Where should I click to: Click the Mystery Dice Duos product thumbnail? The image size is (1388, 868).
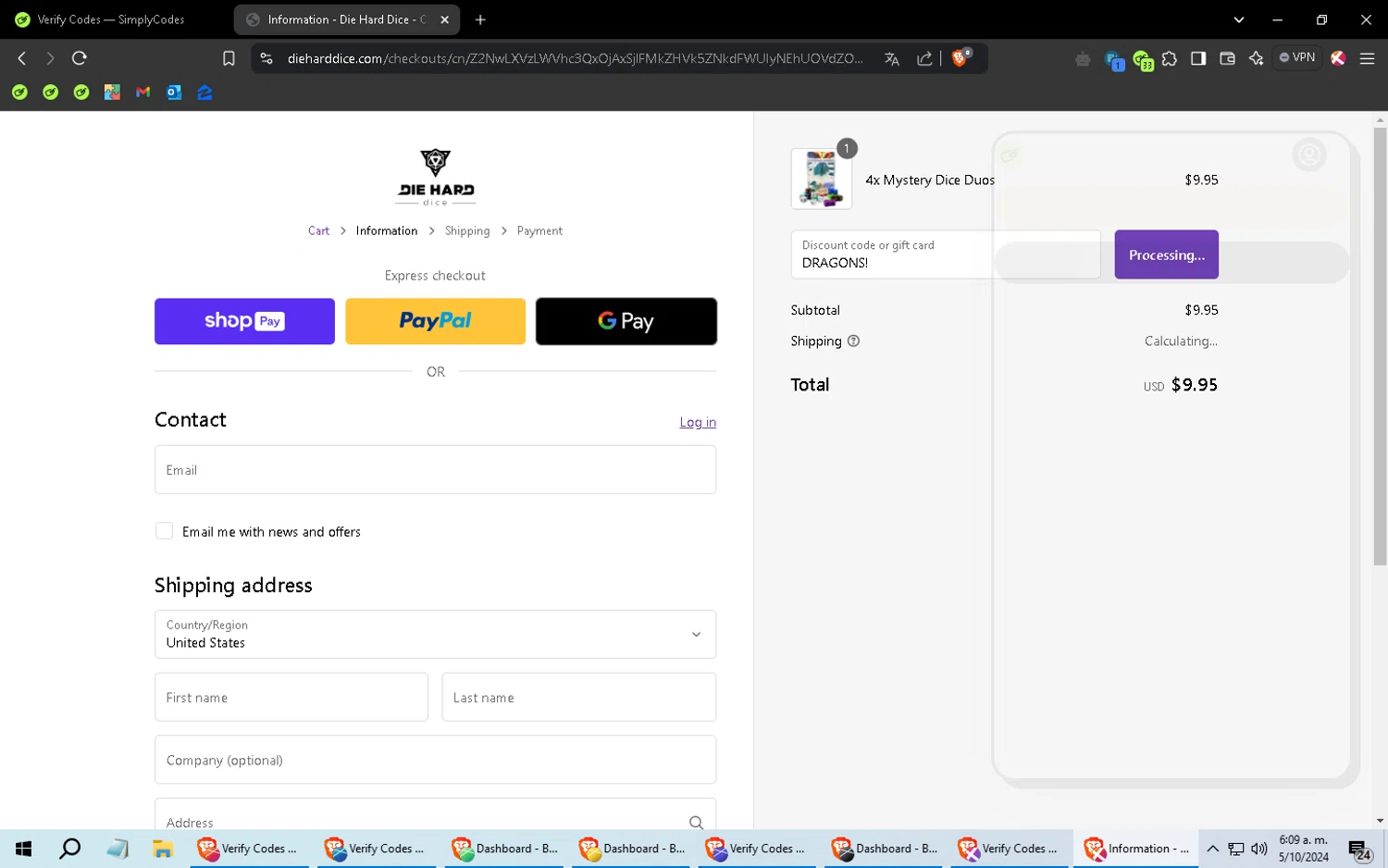pyautogui.click(x=821, y=179)
